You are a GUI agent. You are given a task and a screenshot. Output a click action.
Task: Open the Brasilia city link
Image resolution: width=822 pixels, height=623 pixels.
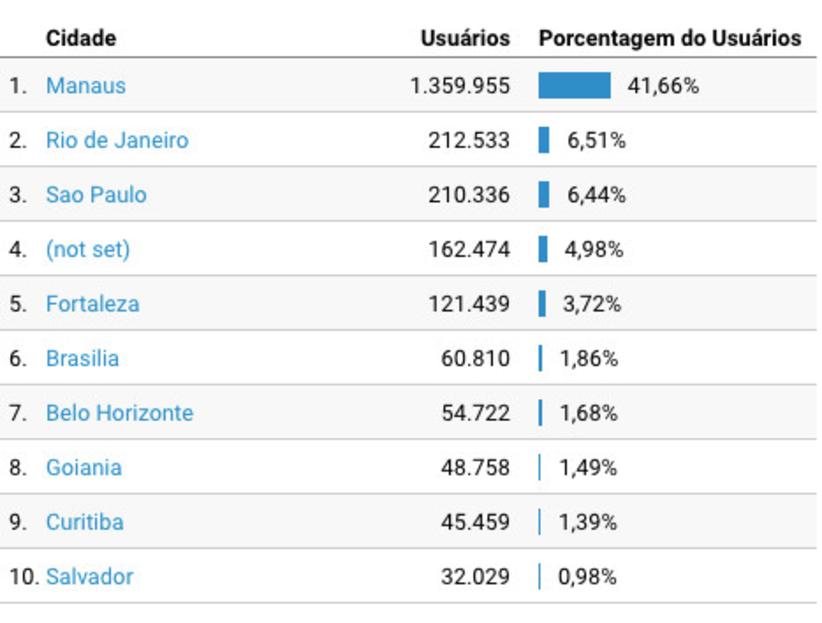(x=82, y=358)
